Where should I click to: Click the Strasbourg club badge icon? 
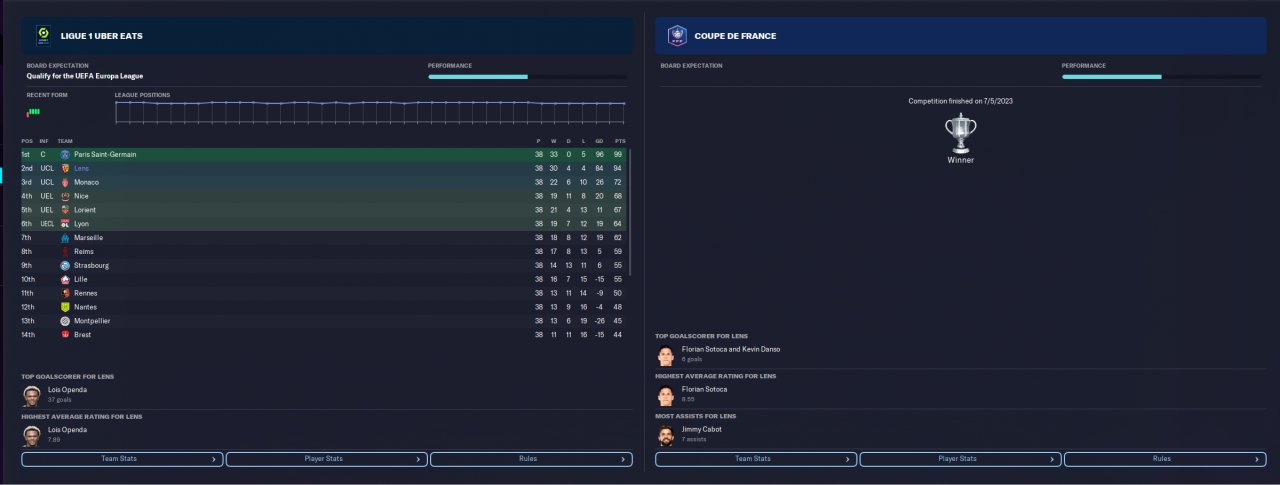(x=65, y=266)
